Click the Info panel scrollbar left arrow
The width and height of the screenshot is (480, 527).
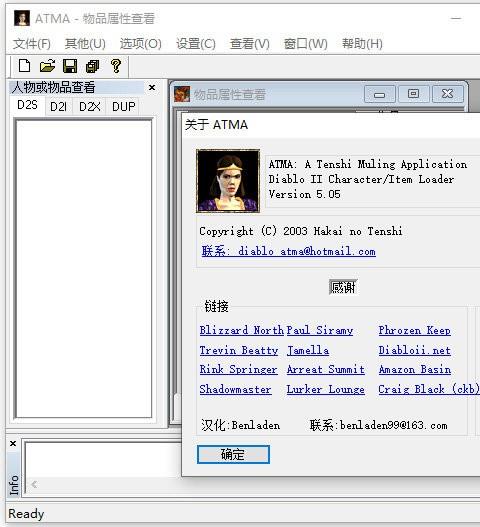coord(34,484)
